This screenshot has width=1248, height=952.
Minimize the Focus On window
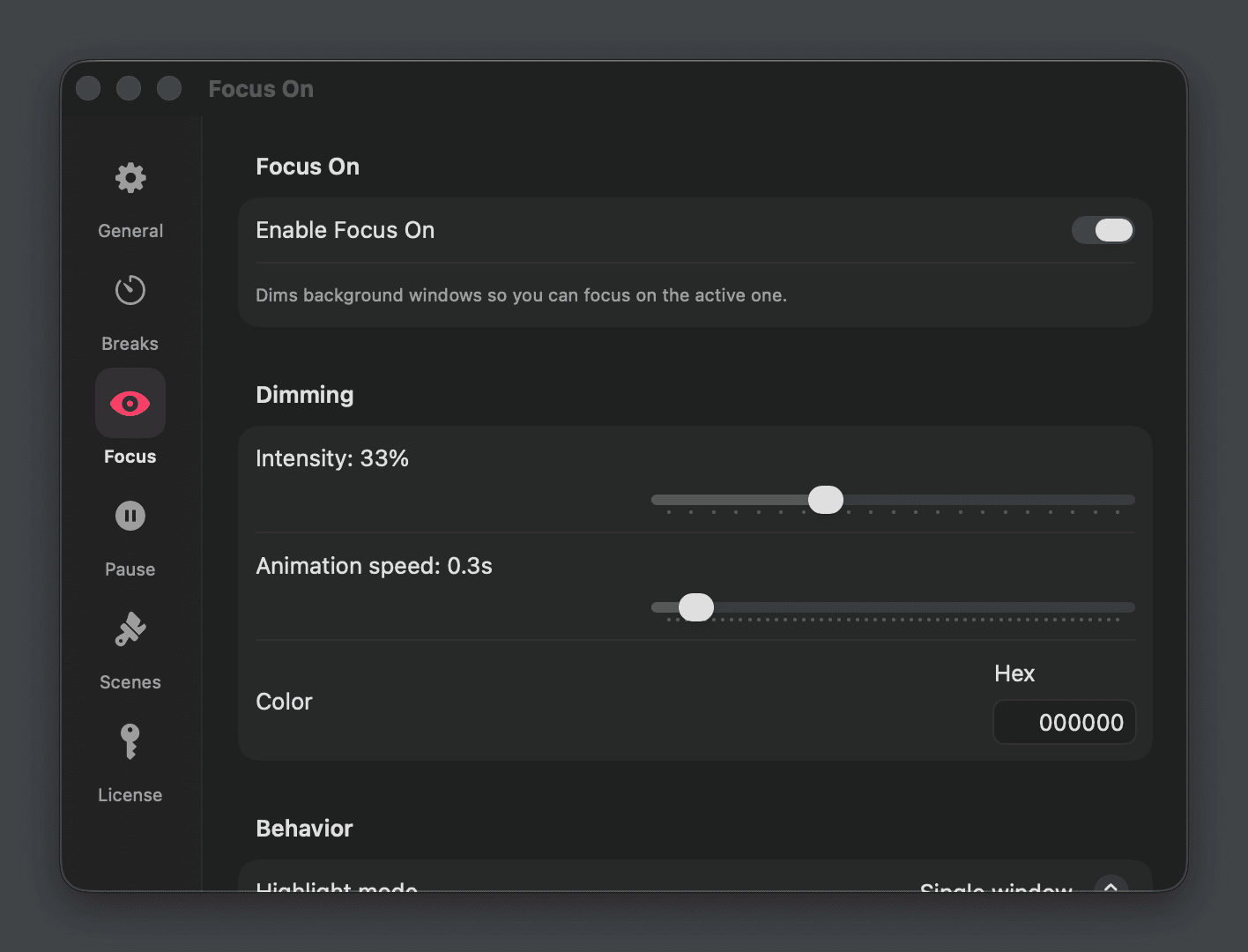pyautogui.click(x=129, y=88)
